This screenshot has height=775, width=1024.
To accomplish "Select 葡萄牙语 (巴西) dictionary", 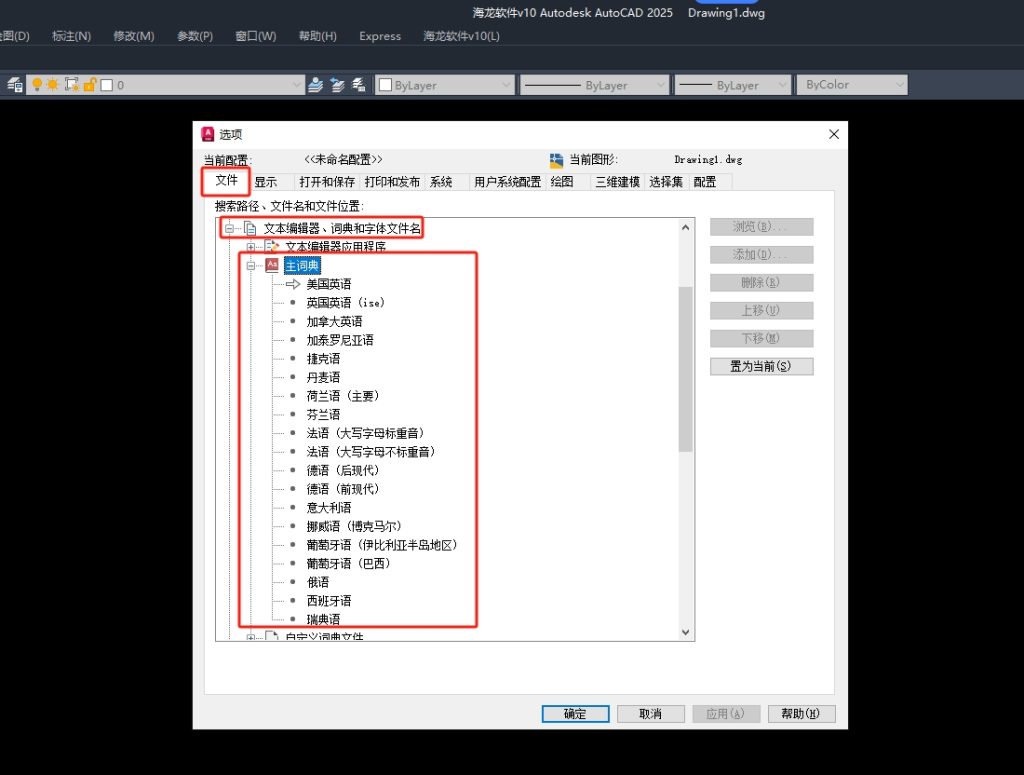I will pos(349,563).
